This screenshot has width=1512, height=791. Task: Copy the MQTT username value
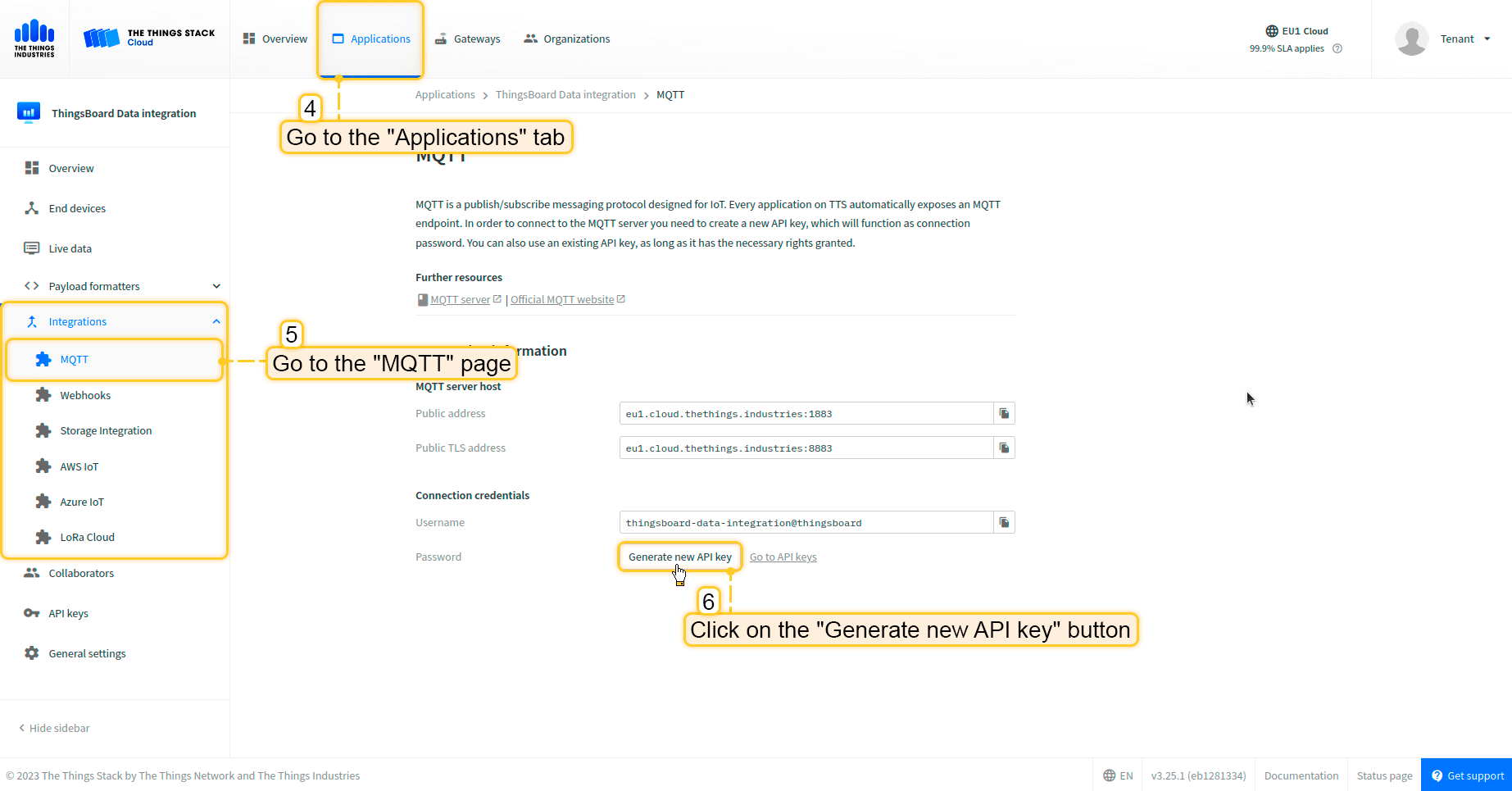[x=1004, y=523]
